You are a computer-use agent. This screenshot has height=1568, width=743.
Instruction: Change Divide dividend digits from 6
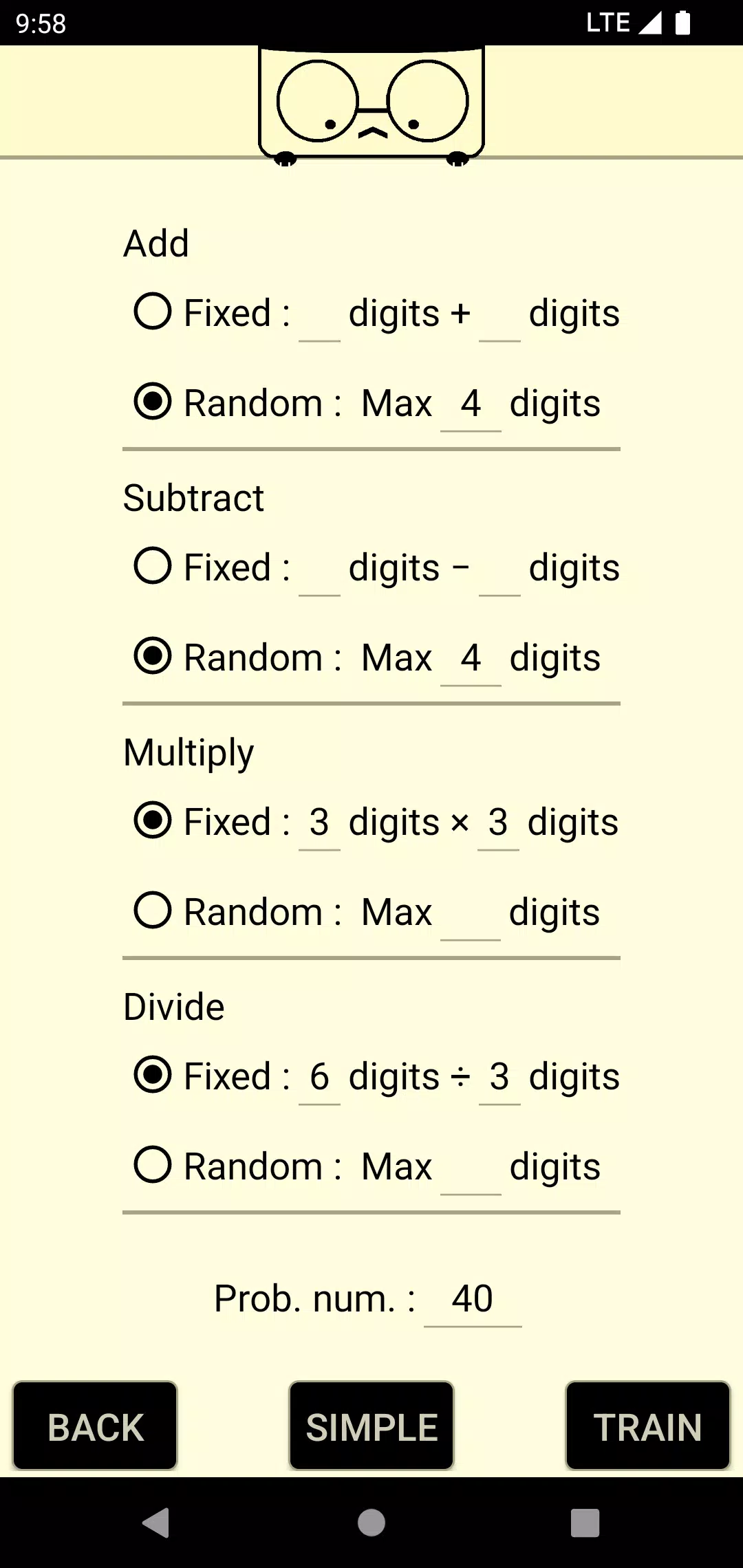pyautogui.click(x=319, y=1076)
